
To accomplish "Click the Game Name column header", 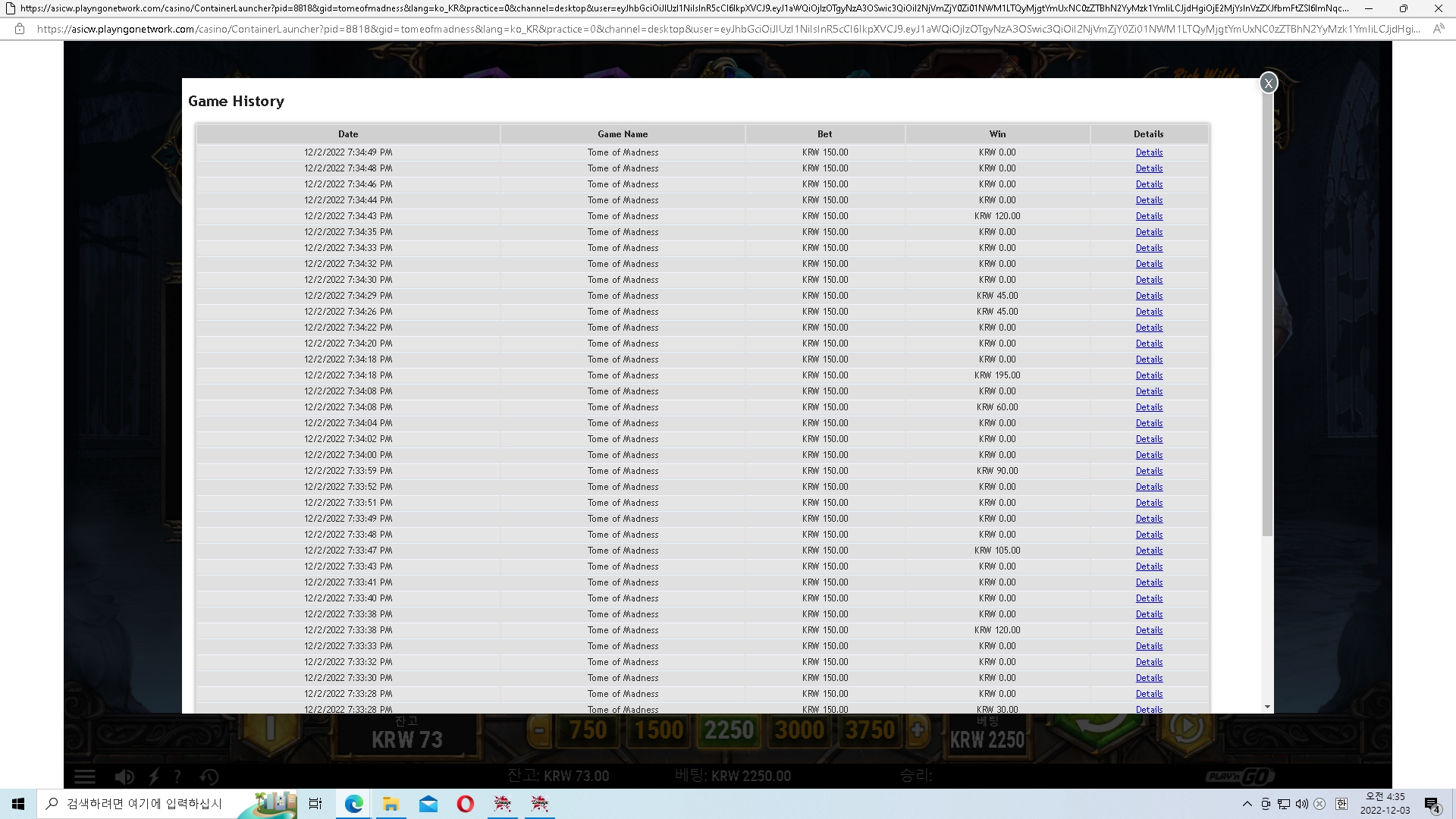I will click(x=623, y=134).
